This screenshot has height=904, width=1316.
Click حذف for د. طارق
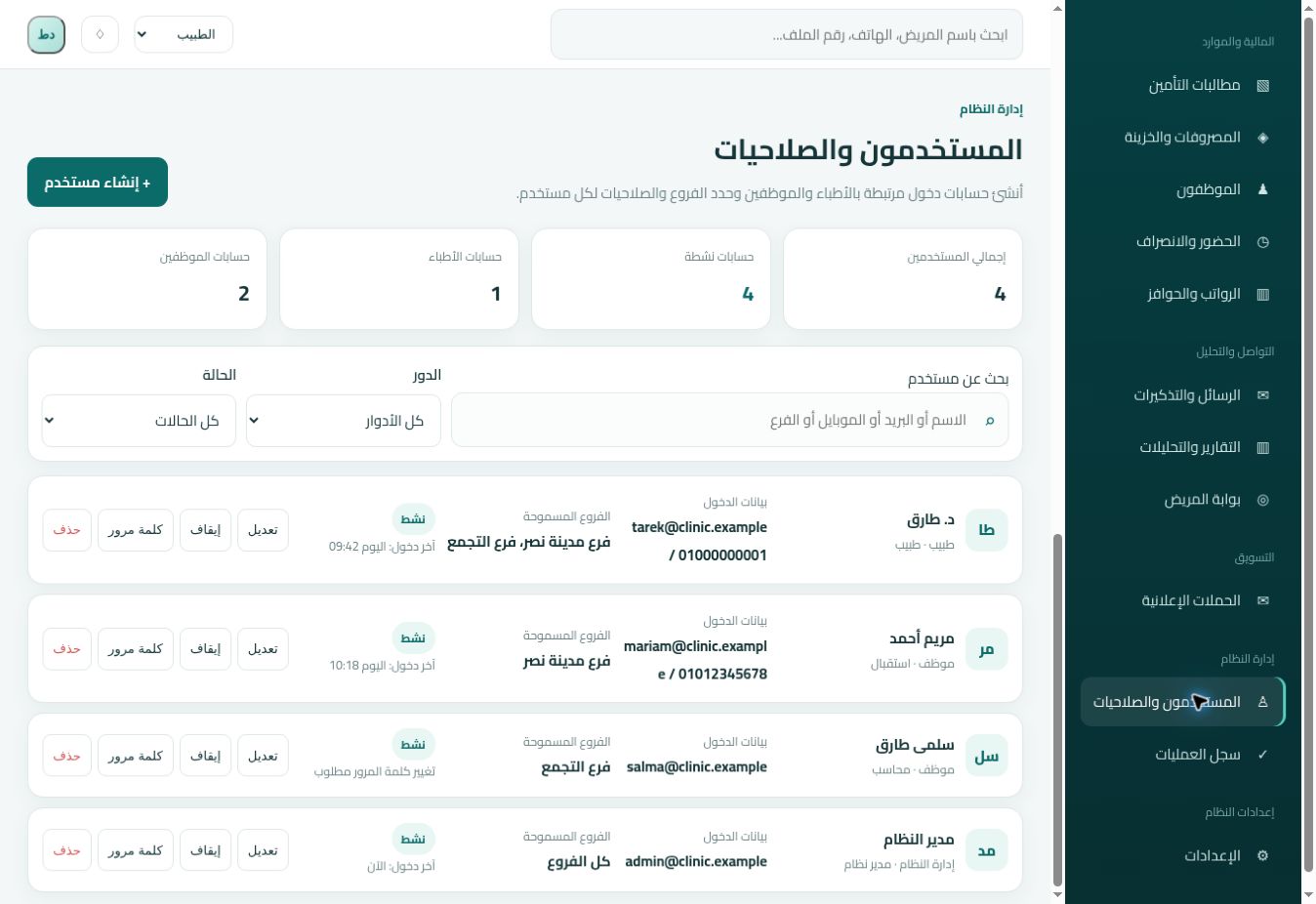coord(66,530)
